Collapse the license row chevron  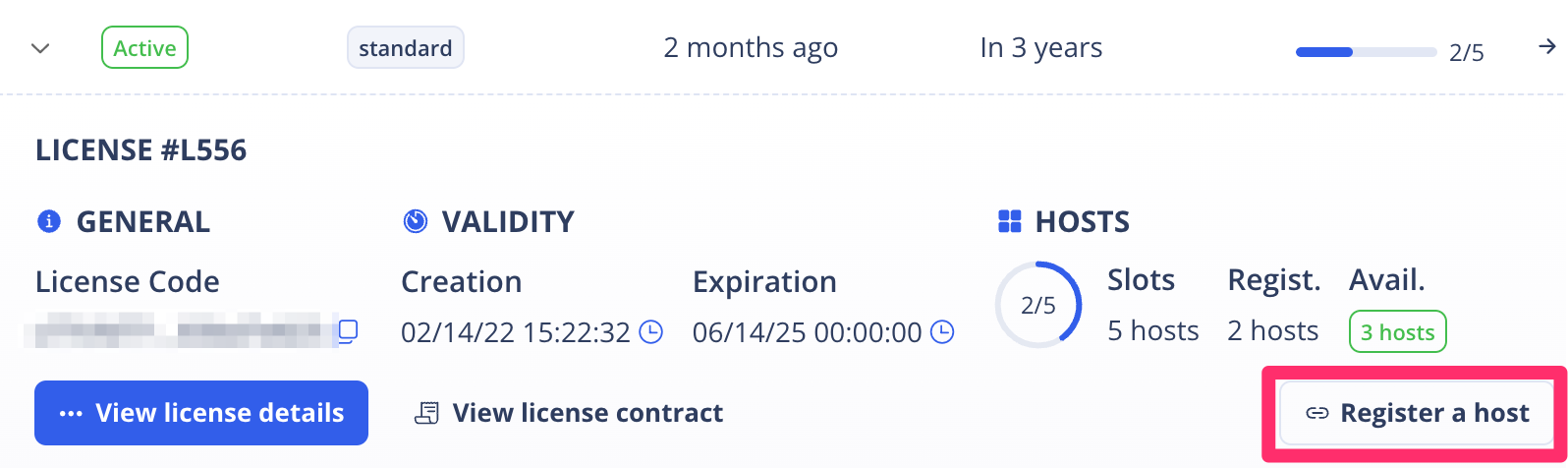coord(40,48)
